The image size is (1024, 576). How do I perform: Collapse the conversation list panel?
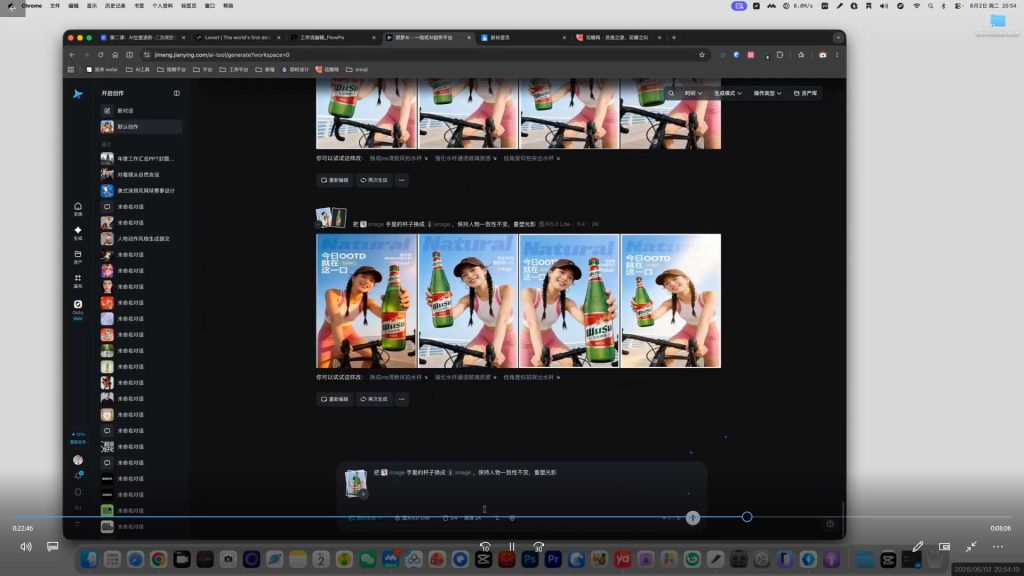[176, 93]
